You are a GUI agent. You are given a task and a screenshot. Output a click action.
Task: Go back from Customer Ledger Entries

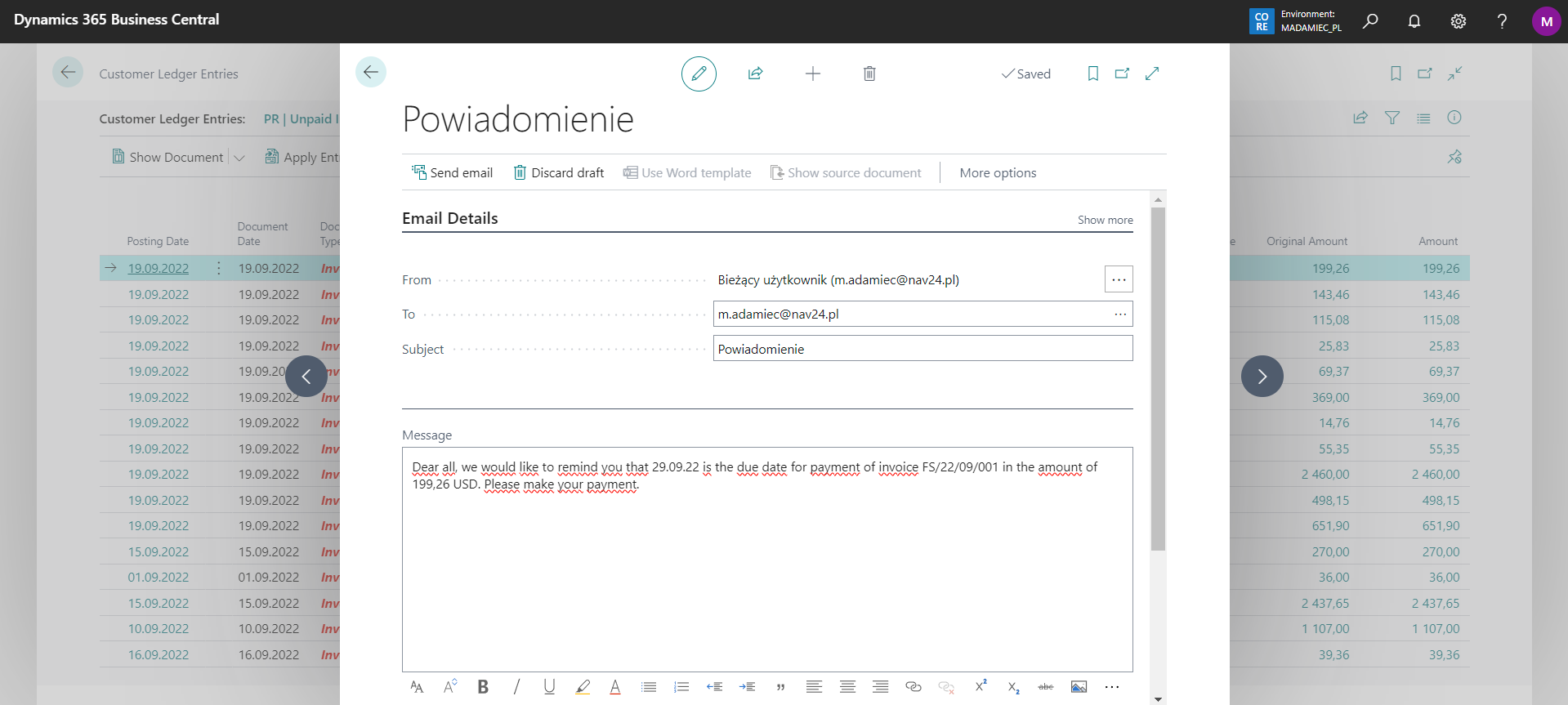pos(68,73)
